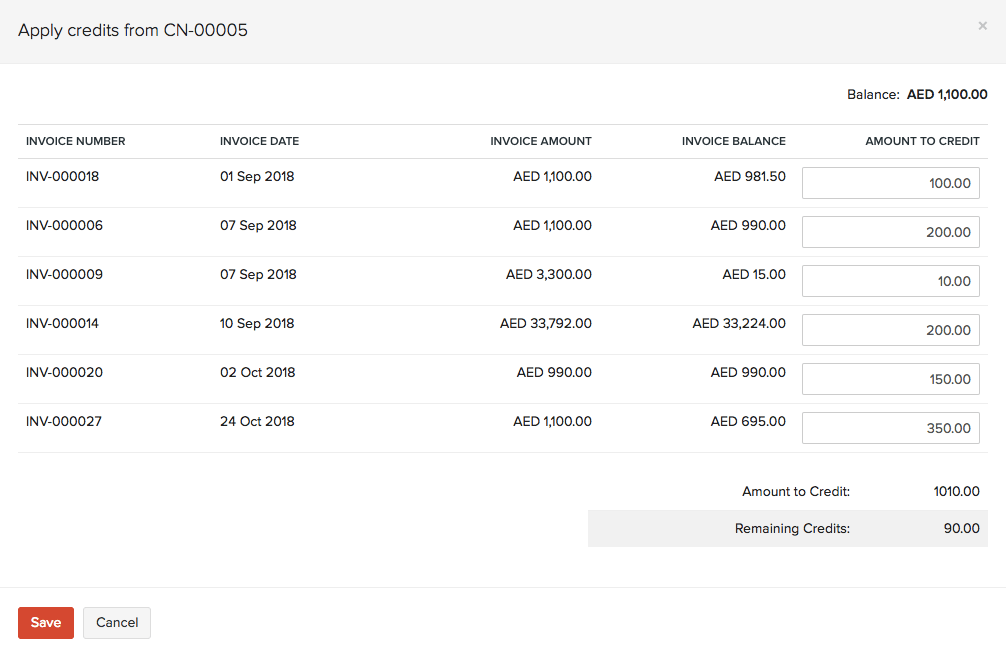
Task: Click the amount field showing 200.00 for INV-000006
Action: [x=890, y=231]
